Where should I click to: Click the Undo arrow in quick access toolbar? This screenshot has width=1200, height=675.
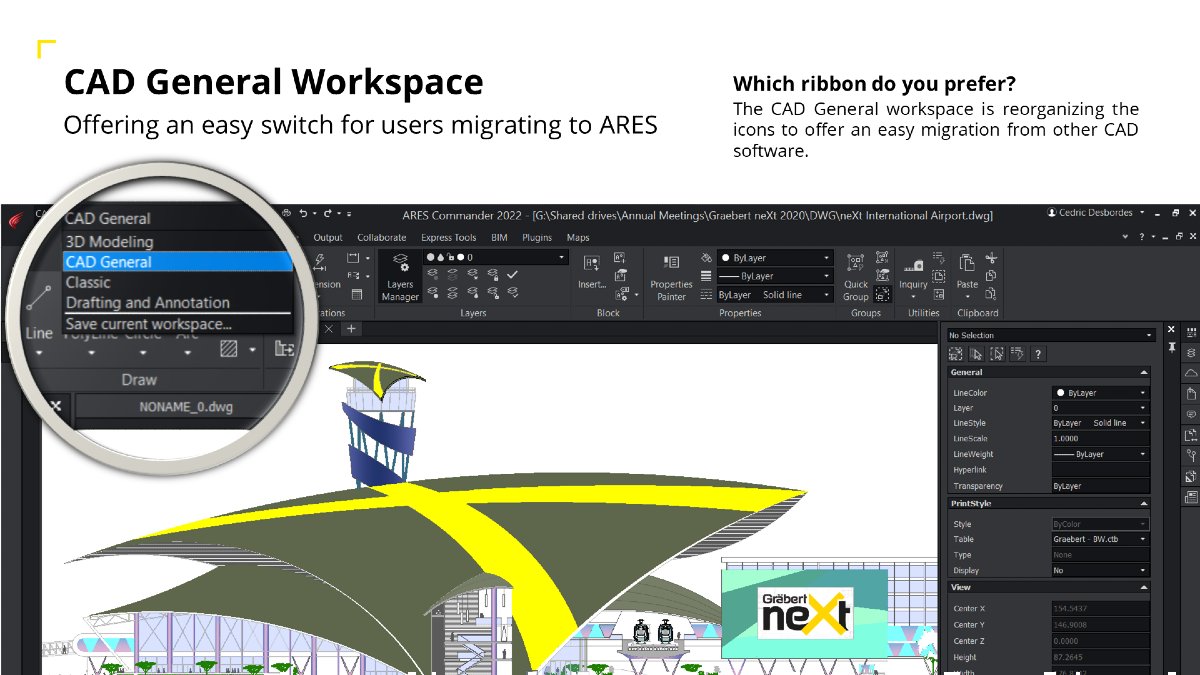click(x=303, y=213)
